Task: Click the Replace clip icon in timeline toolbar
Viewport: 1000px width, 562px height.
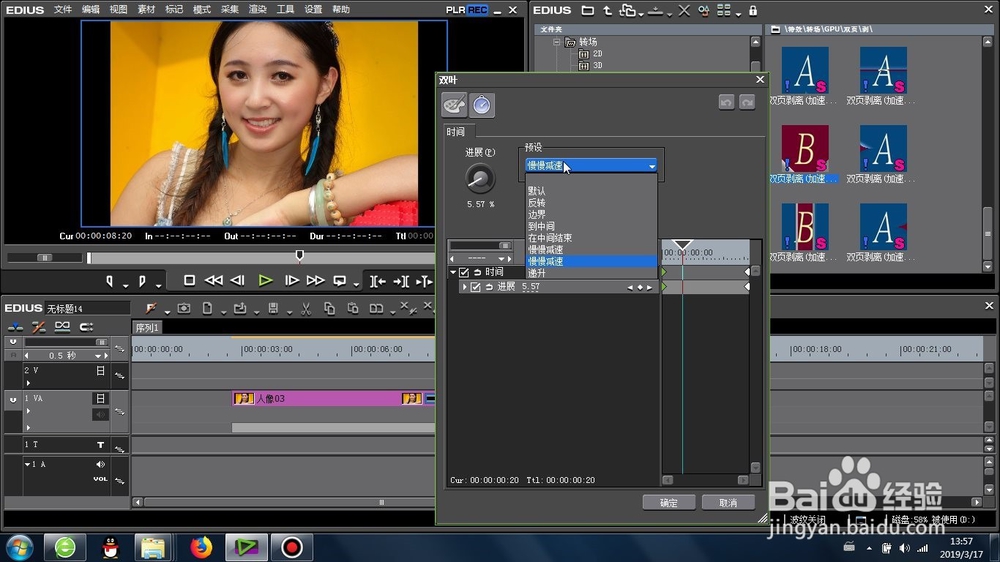Action: tap(376, 309)
